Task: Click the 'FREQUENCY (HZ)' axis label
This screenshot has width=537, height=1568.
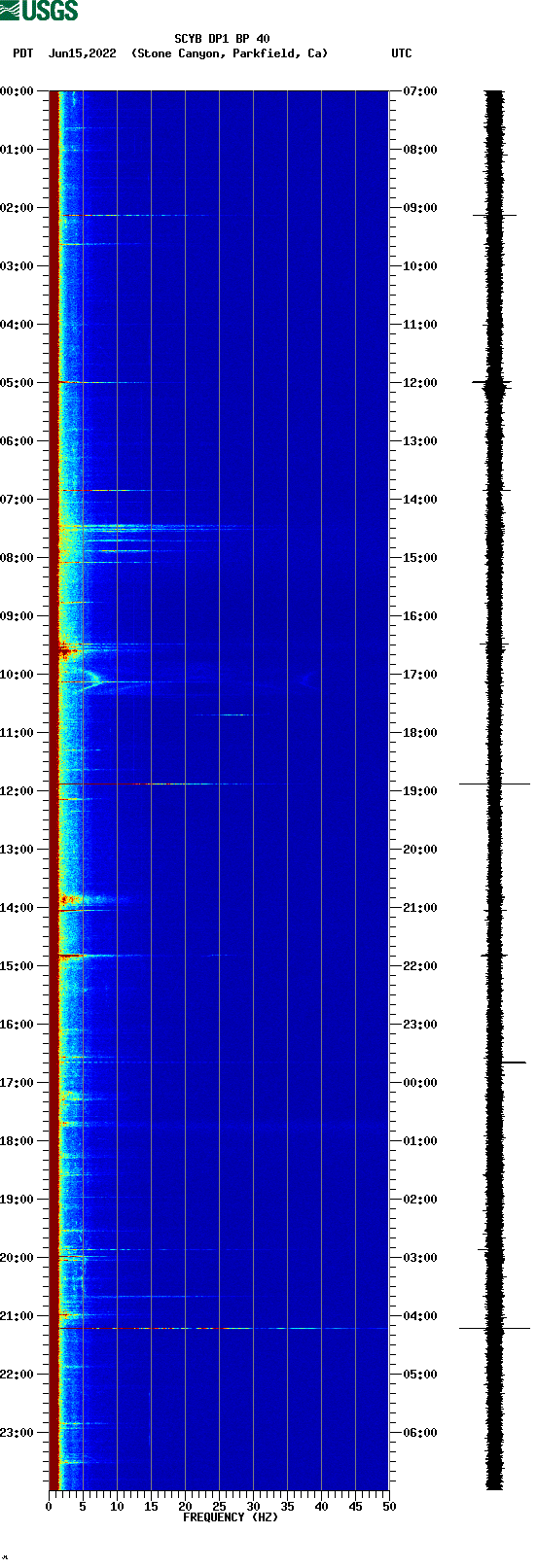Action: click(x=231, y=1517)
